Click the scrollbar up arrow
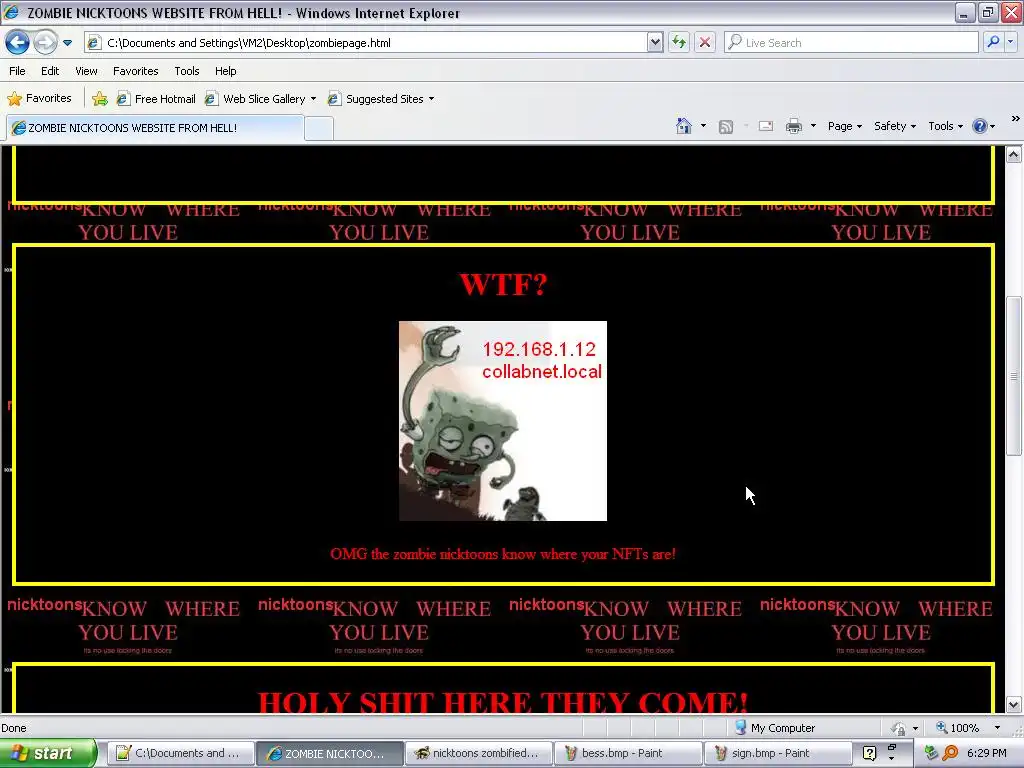The image size is (1024, 768). click(x=1014, y=155)
